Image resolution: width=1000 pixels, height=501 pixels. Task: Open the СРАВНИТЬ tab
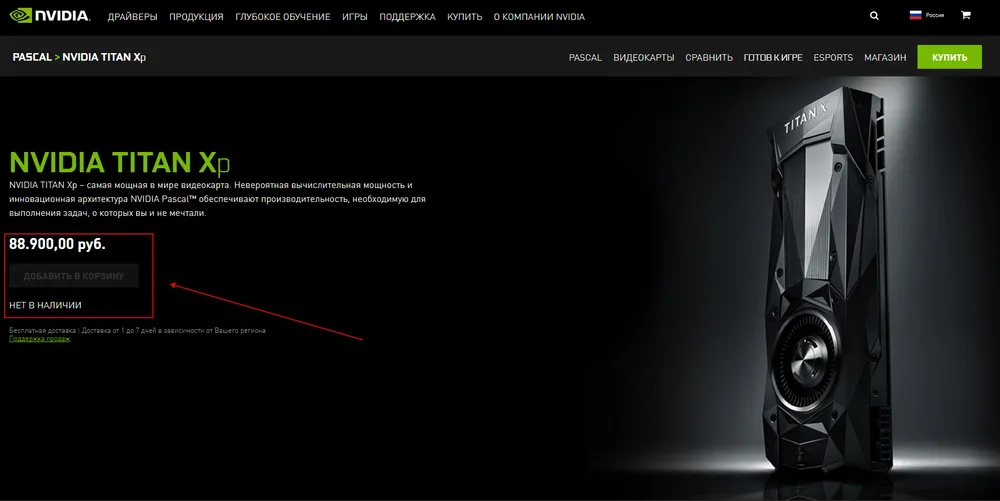[x=709, y=57]
